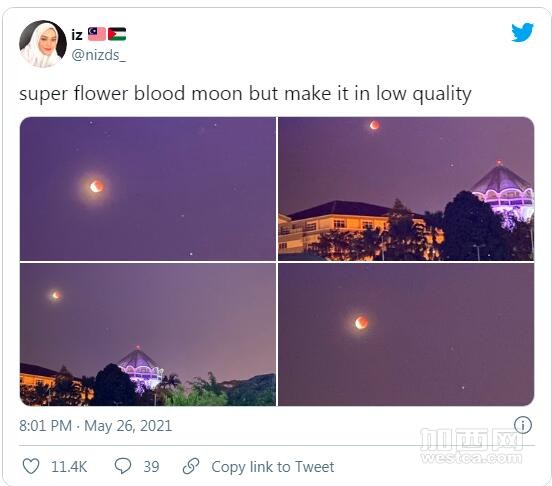Like the tweet with heart icon
Viewport: 552px width, 486px height.
point(31,466)
